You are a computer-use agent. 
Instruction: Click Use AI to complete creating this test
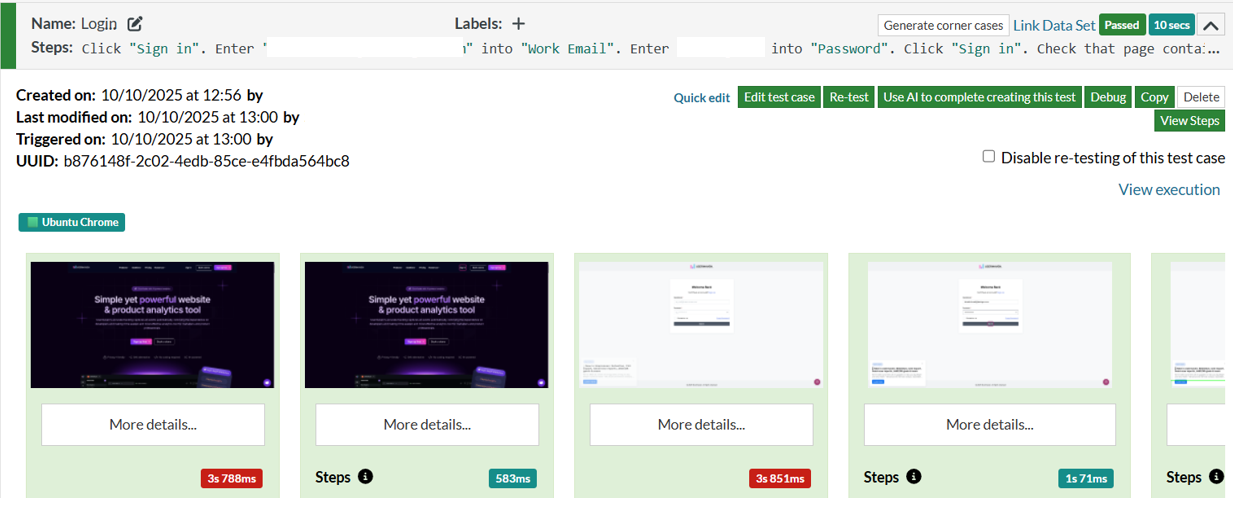pos(979,97)
